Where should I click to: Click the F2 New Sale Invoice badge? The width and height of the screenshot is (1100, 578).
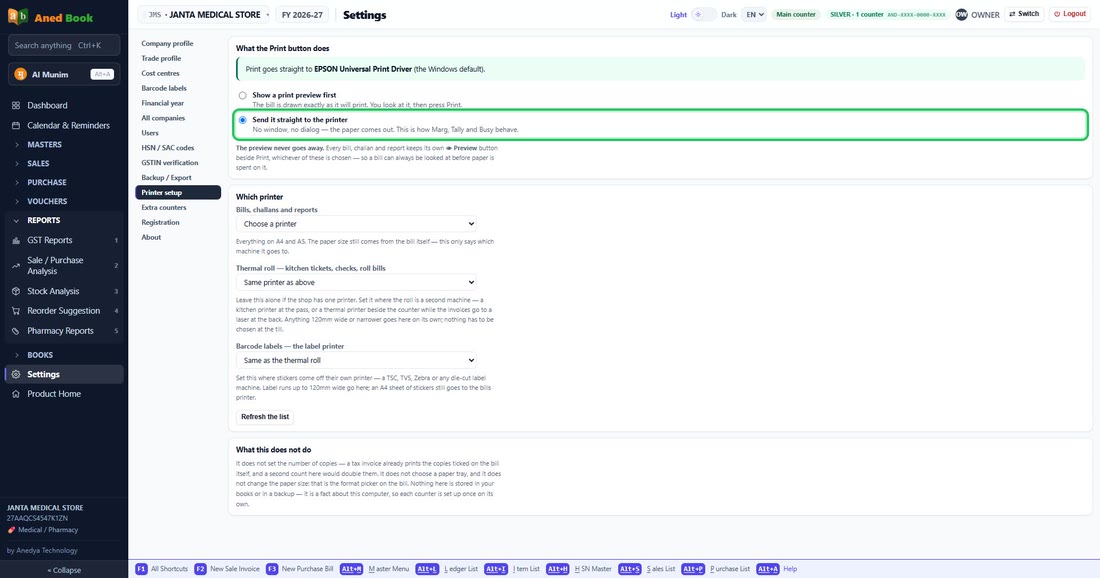pyautogui.click(x=200, y=569)
